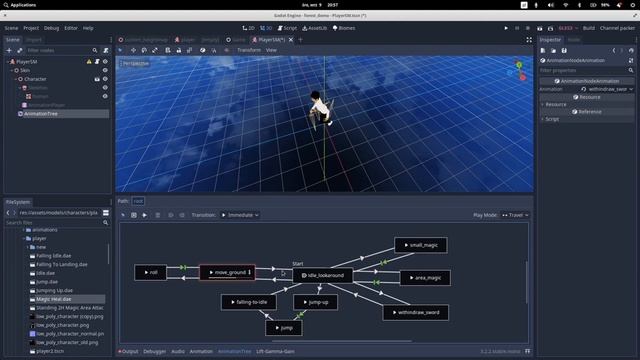Select the jump state node
The image size is (640, 360).
pos(284,328)
